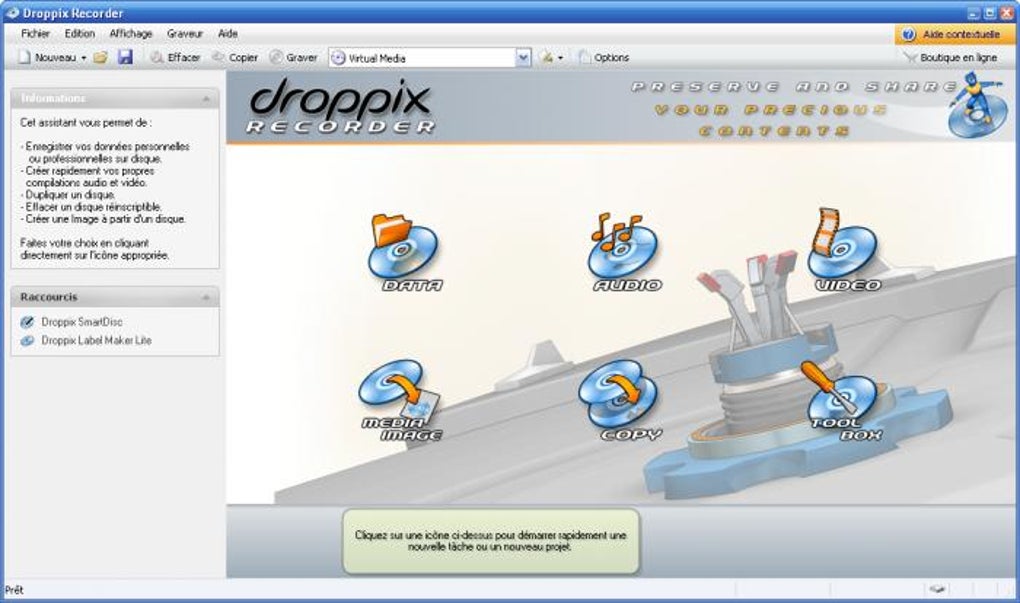This screenshot has height=603, width=1020.
Task: Start a new VIDEO disc project
Action: (x=846, y=250)
